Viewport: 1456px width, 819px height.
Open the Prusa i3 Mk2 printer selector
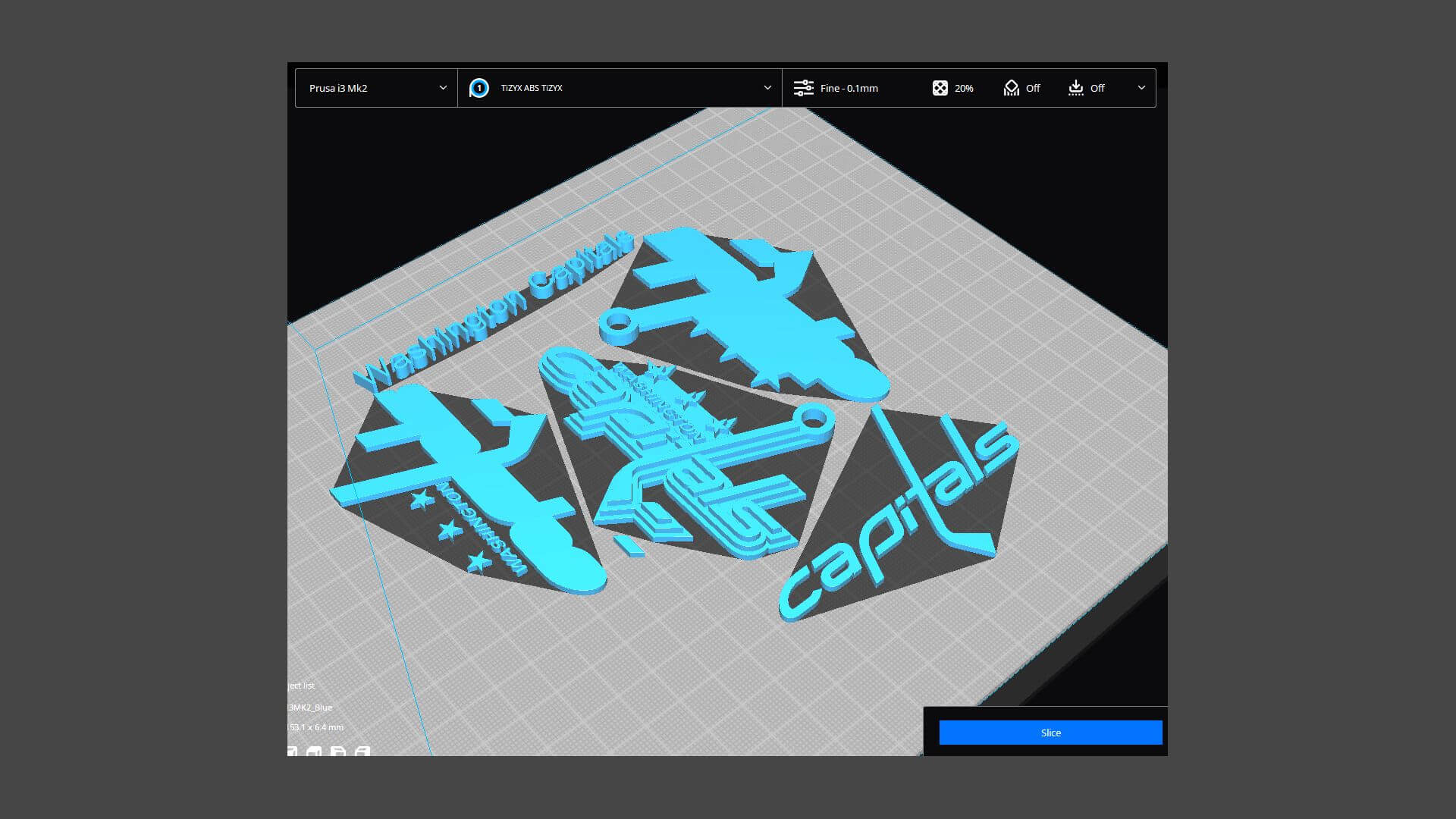(x=338, y=88)
